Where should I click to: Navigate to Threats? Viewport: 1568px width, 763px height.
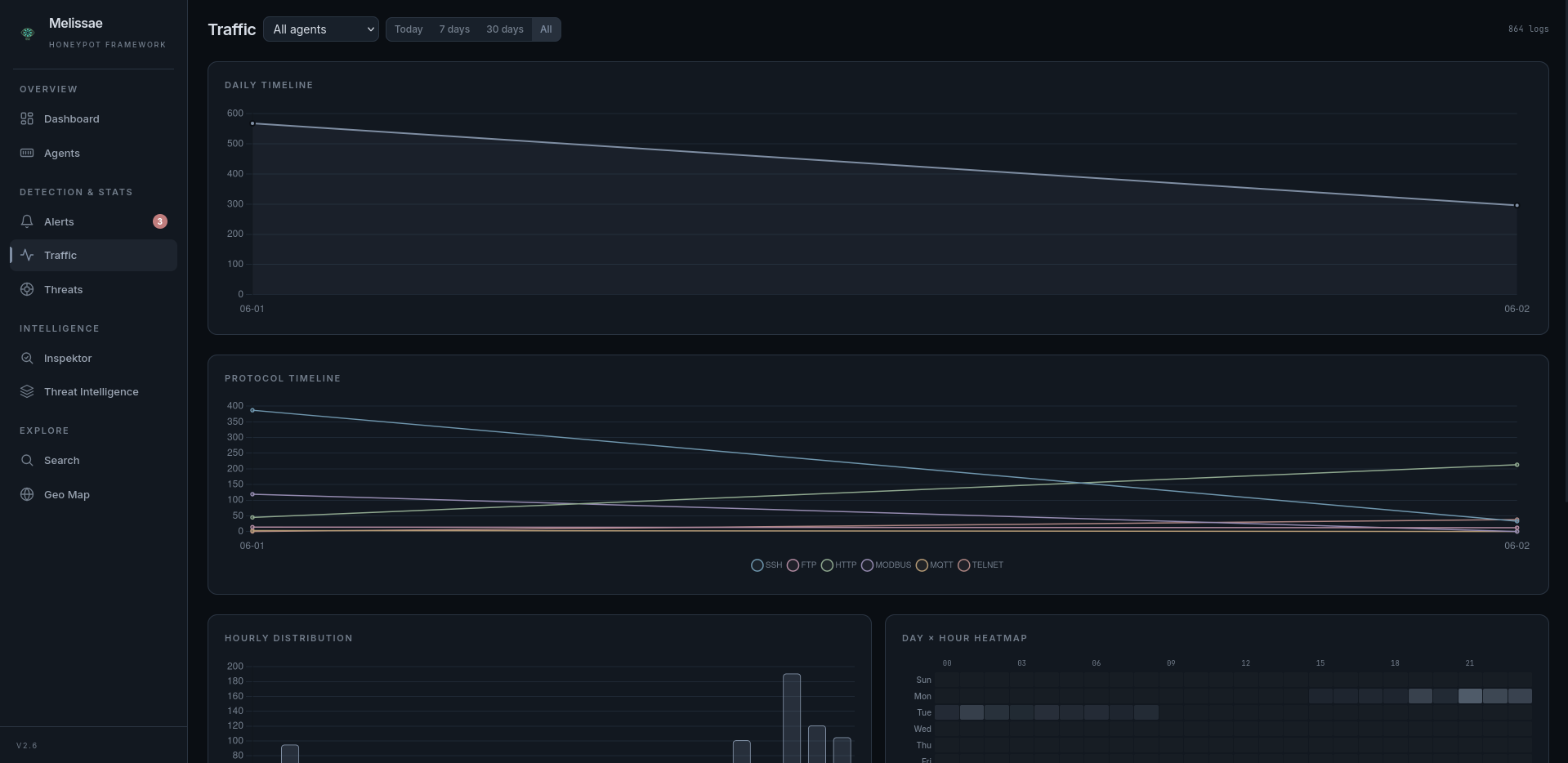click(x=94, y=289)
